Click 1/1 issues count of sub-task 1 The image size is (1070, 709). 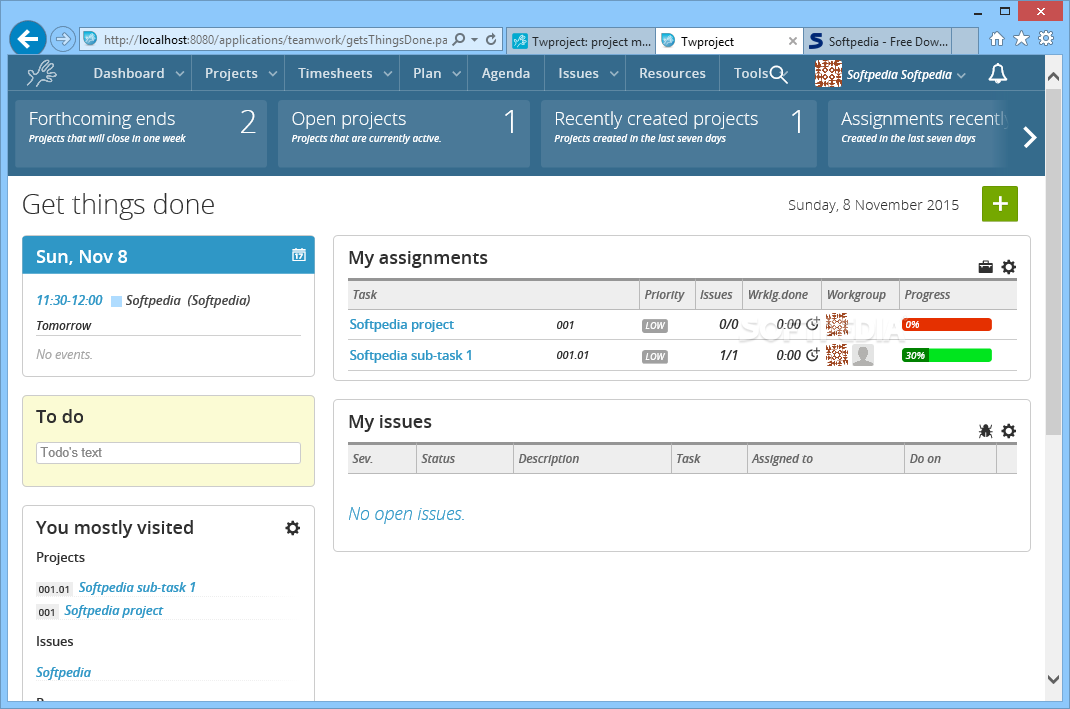click(x=728, y=355)
